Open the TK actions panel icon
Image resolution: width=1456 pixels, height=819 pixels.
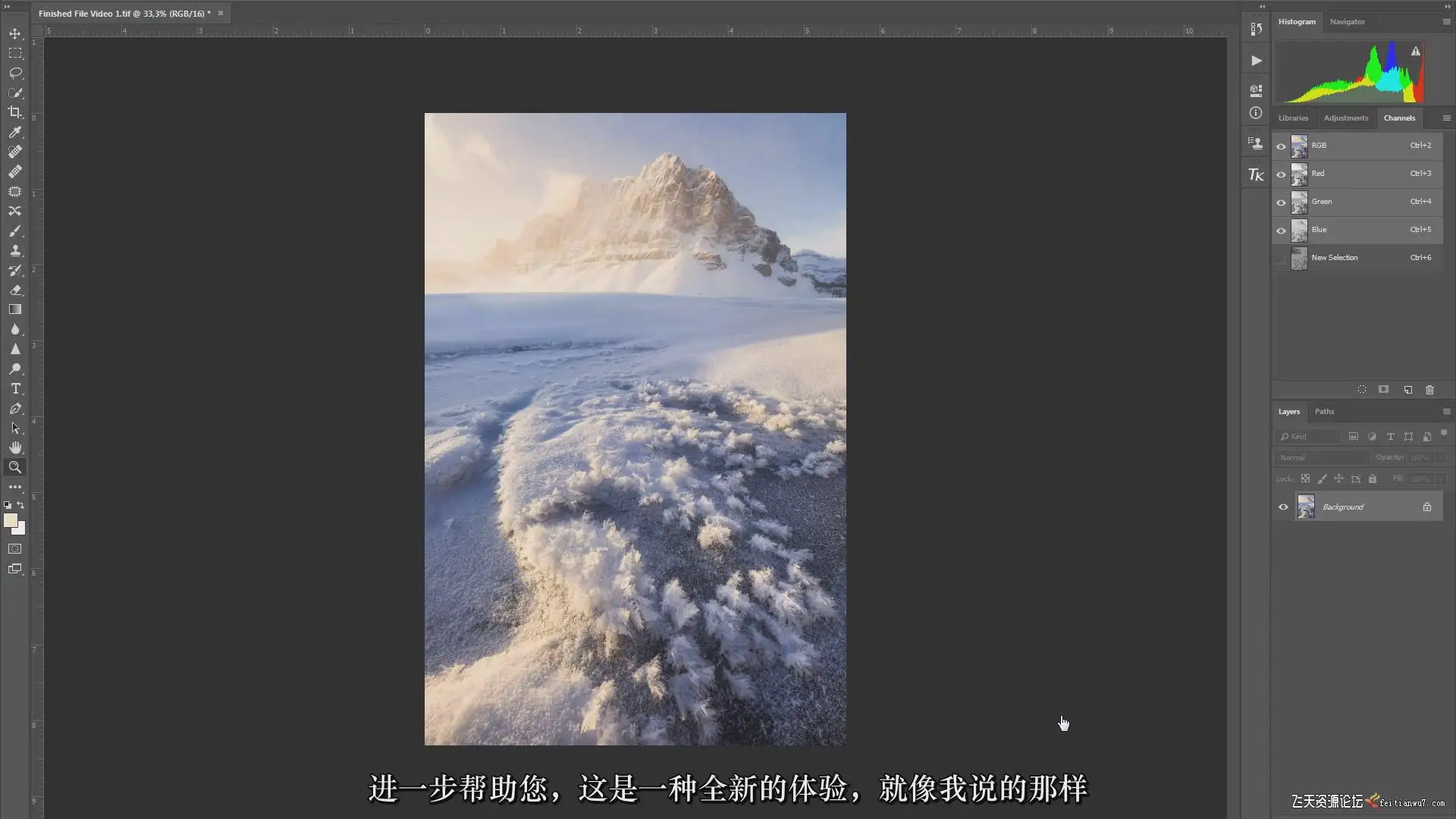coord(1256,175)
